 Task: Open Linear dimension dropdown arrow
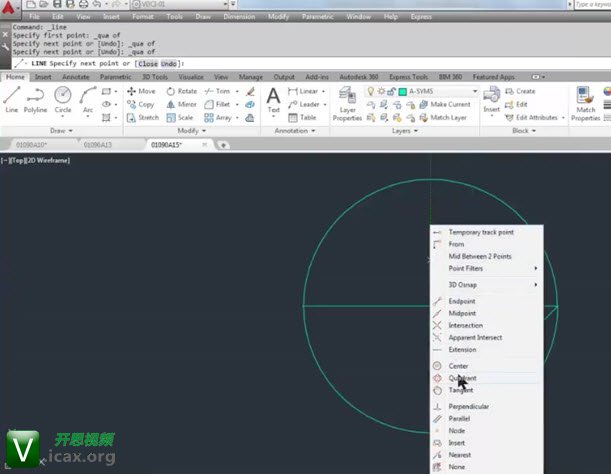pyautogui.click(x=324, y=91)
